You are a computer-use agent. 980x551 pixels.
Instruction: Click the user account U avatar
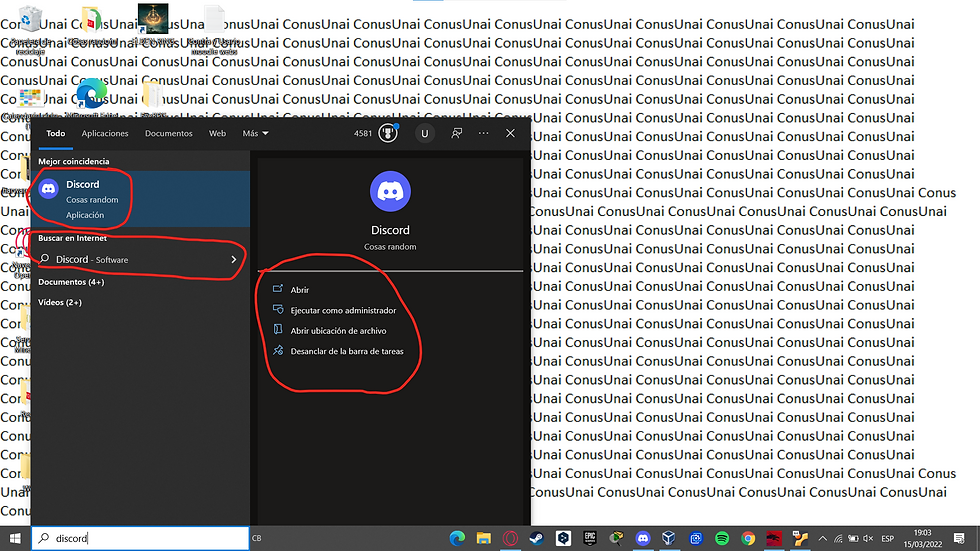(x=424, y=133)
